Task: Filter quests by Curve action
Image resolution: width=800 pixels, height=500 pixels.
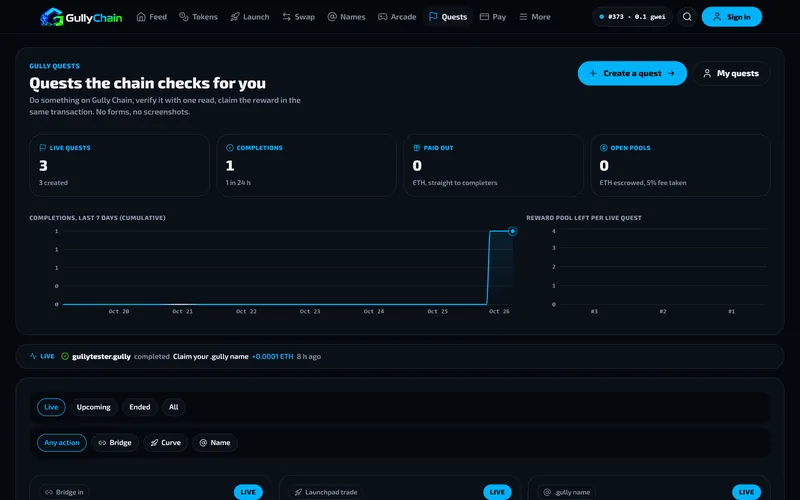Action: click(165, 443)
